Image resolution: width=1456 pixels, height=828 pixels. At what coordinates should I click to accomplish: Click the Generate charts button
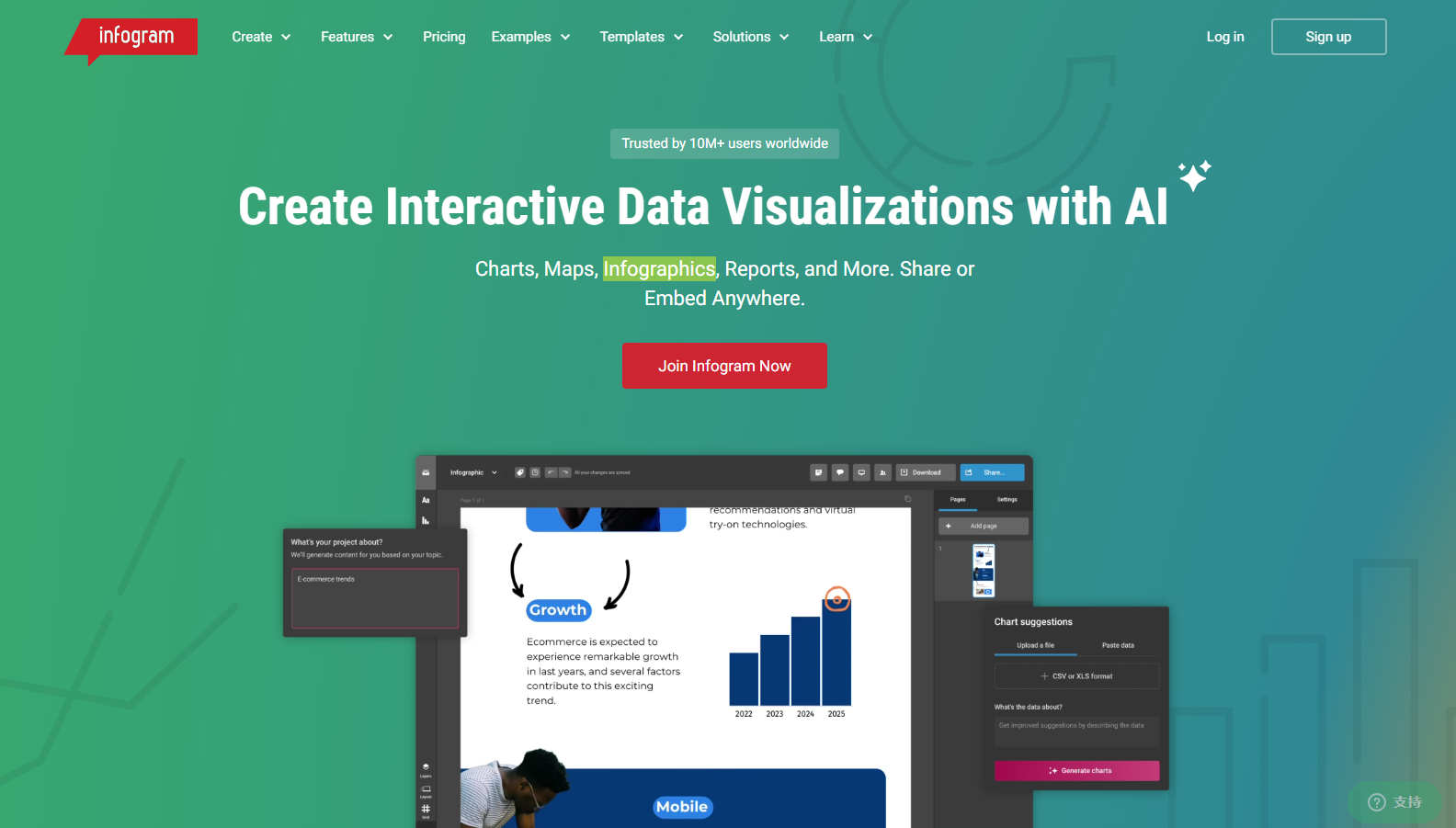1076,771
